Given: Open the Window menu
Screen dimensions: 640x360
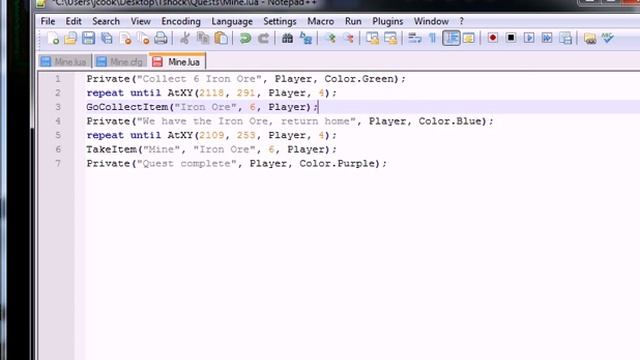Looking at the screenshot, I should (x=431, y=21).
